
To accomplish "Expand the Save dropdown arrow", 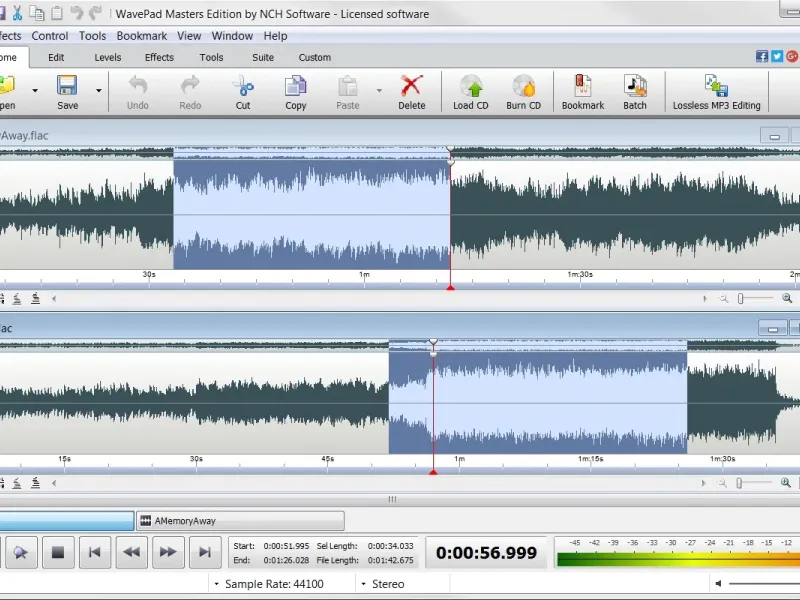I will click(98, 90).
